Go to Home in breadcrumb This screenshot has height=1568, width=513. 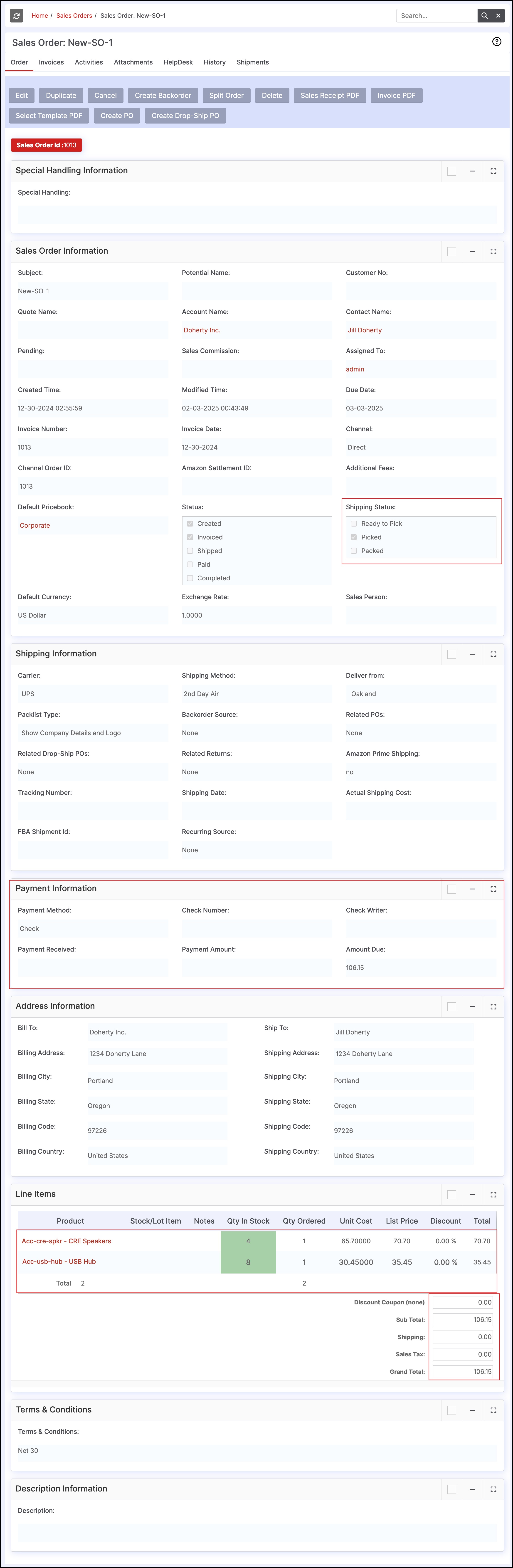(x=39, y=16)
